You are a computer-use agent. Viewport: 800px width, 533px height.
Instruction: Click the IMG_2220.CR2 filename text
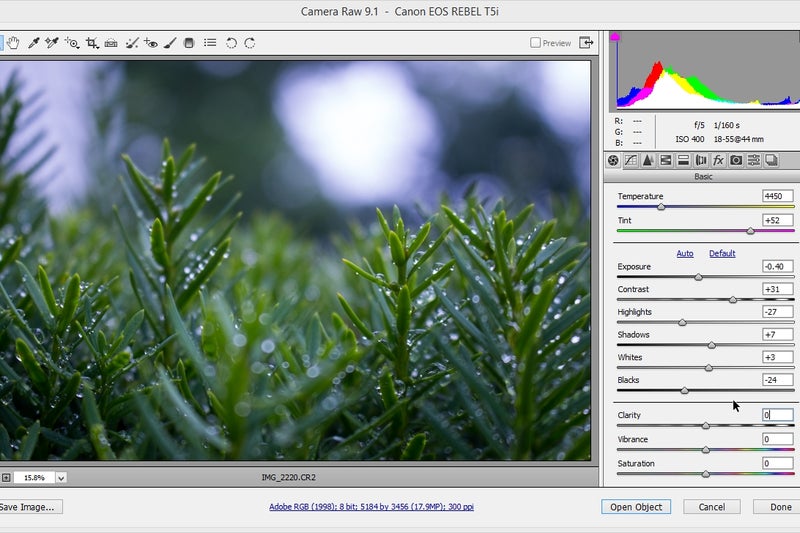[288, 477]
